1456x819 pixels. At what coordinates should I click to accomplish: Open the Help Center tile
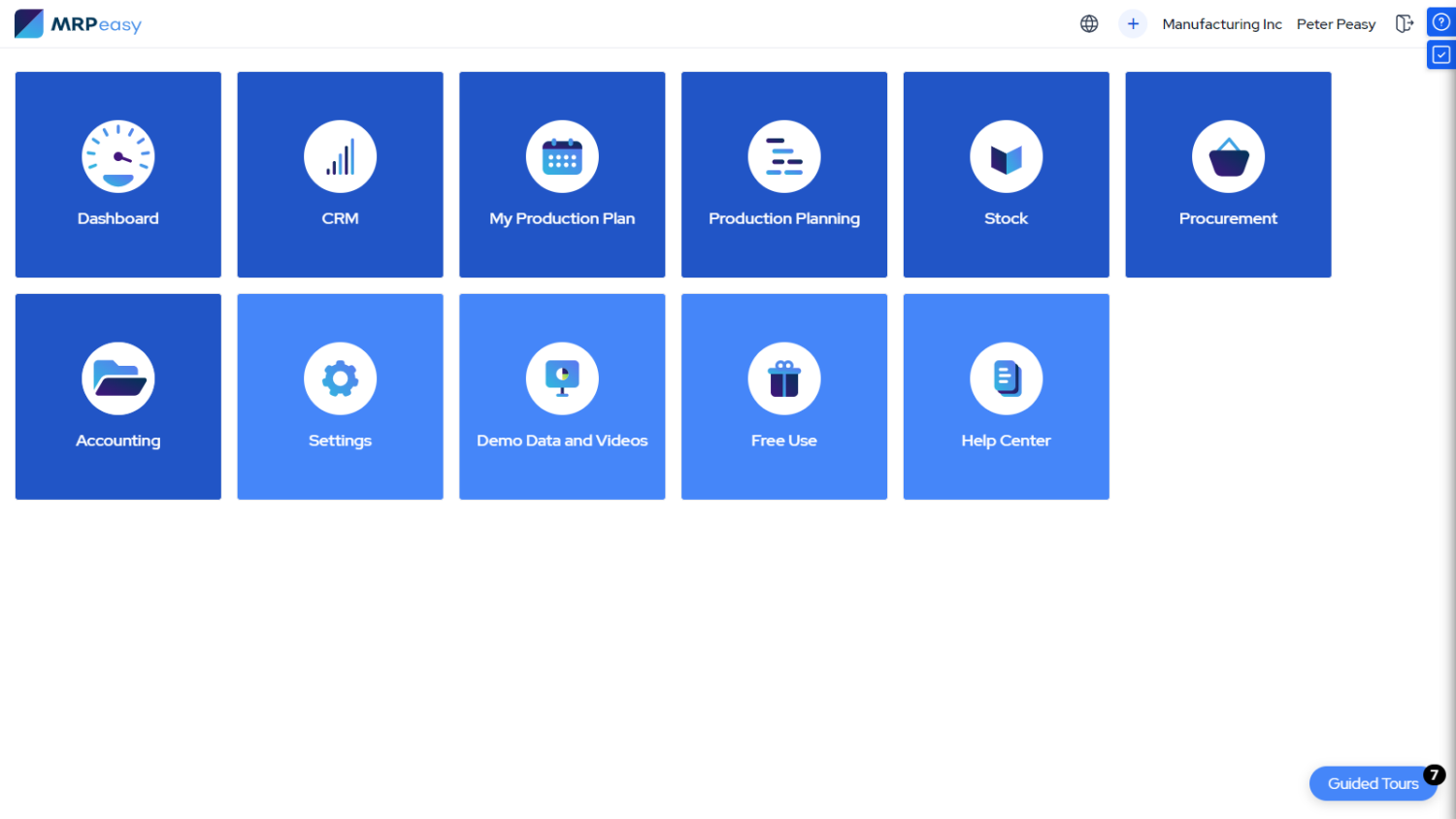(1006, 396)
